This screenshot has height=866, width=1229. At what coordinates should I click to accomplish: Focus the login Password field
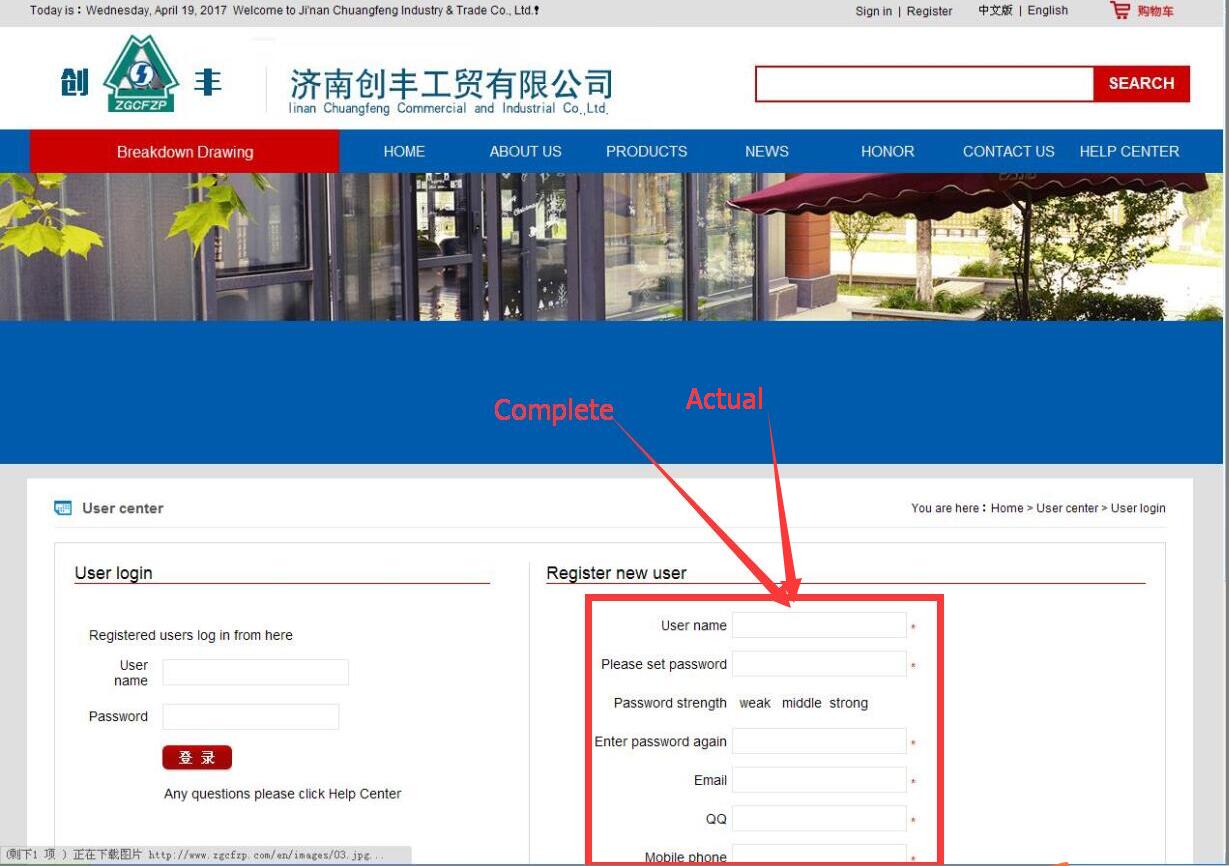click(x=250, y=717)
